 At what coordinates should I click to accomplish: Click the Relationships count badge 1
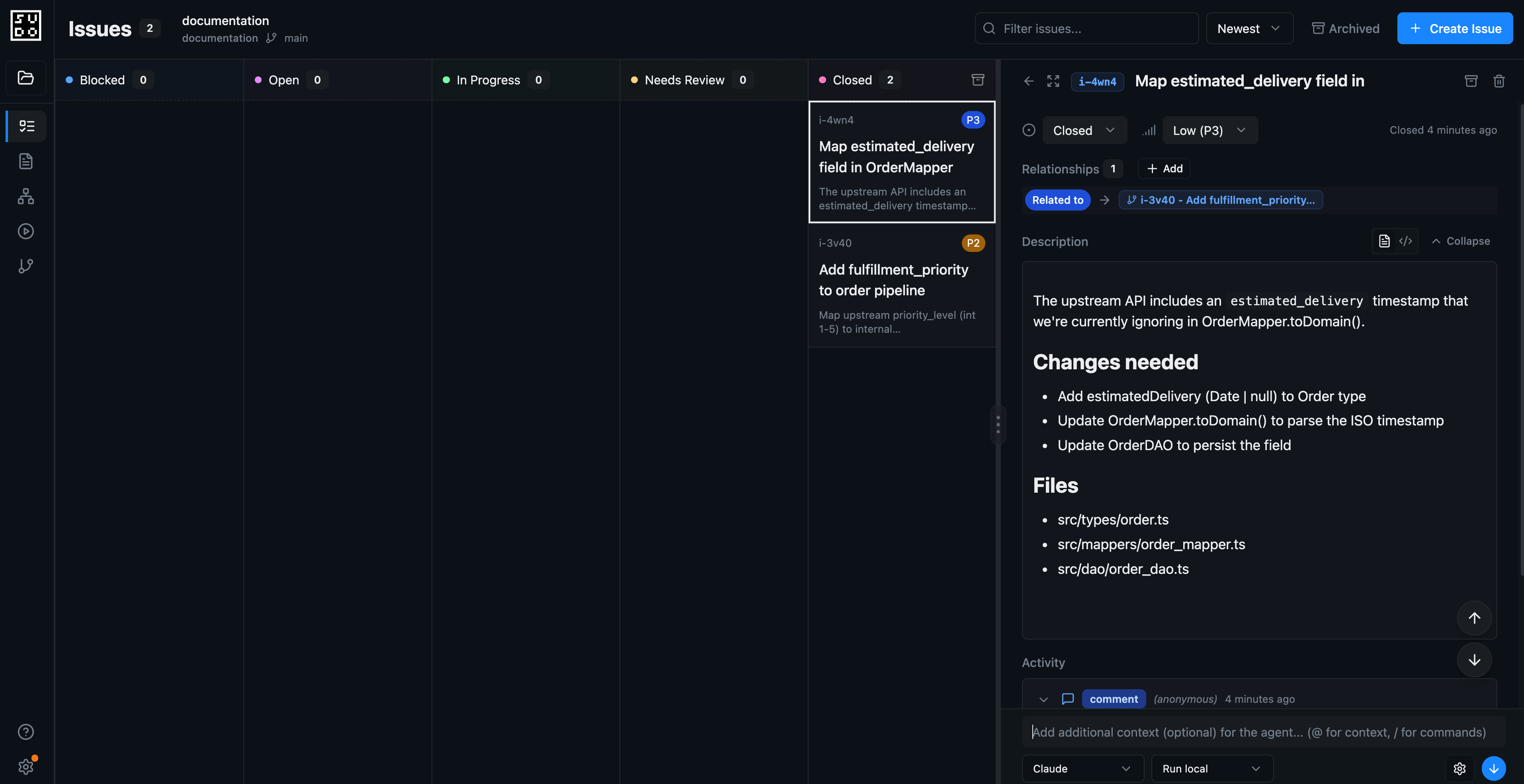click(x=1113, y=168)
